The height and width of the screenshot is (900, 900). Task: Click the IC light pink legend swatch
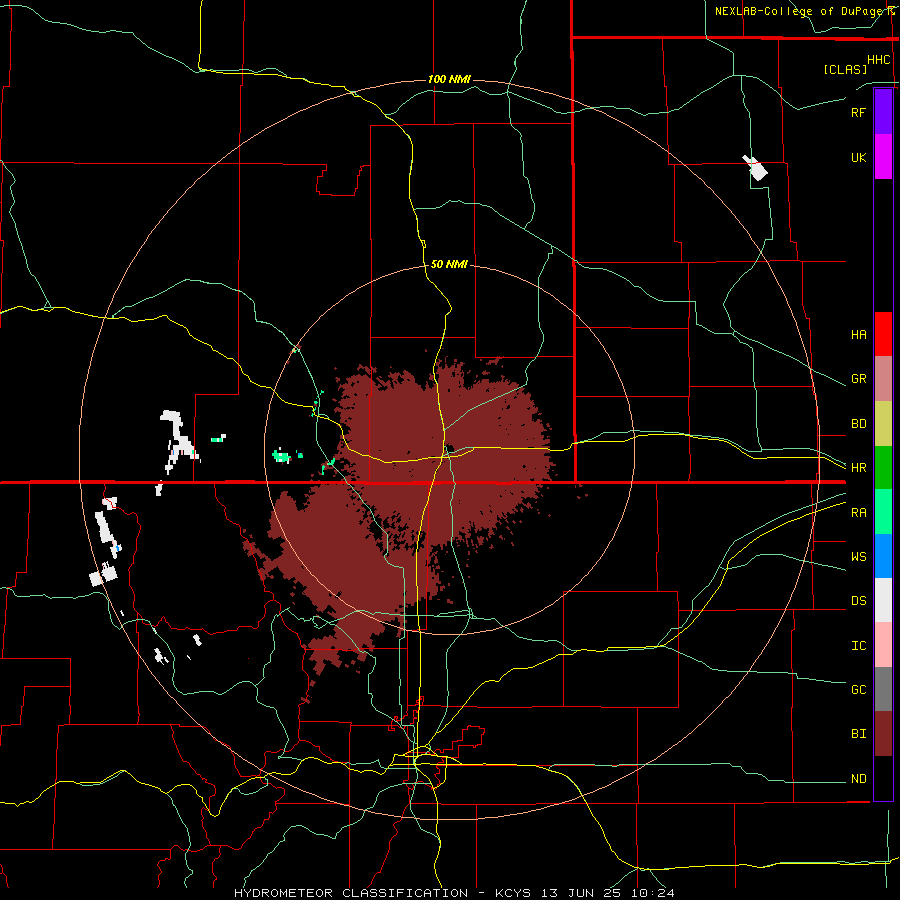[x=883, y=645]
